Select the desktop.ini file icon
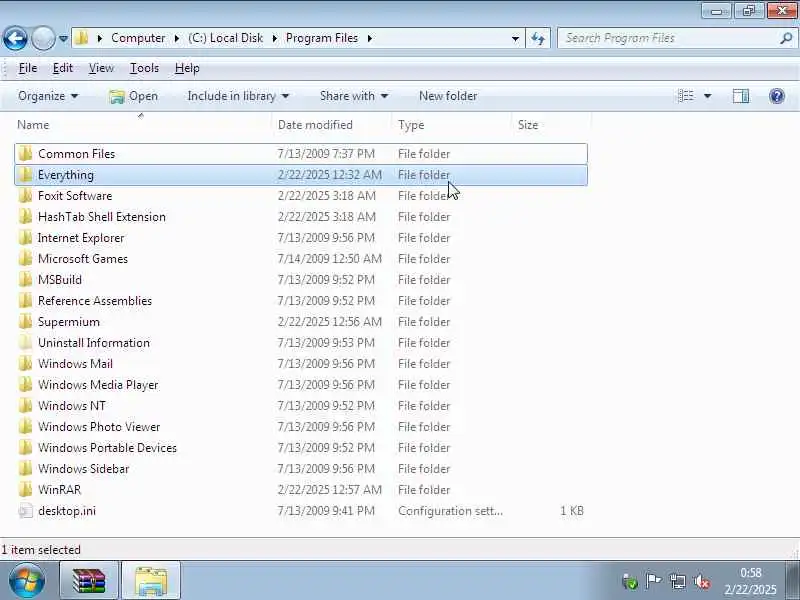 [x=25, y=511]
